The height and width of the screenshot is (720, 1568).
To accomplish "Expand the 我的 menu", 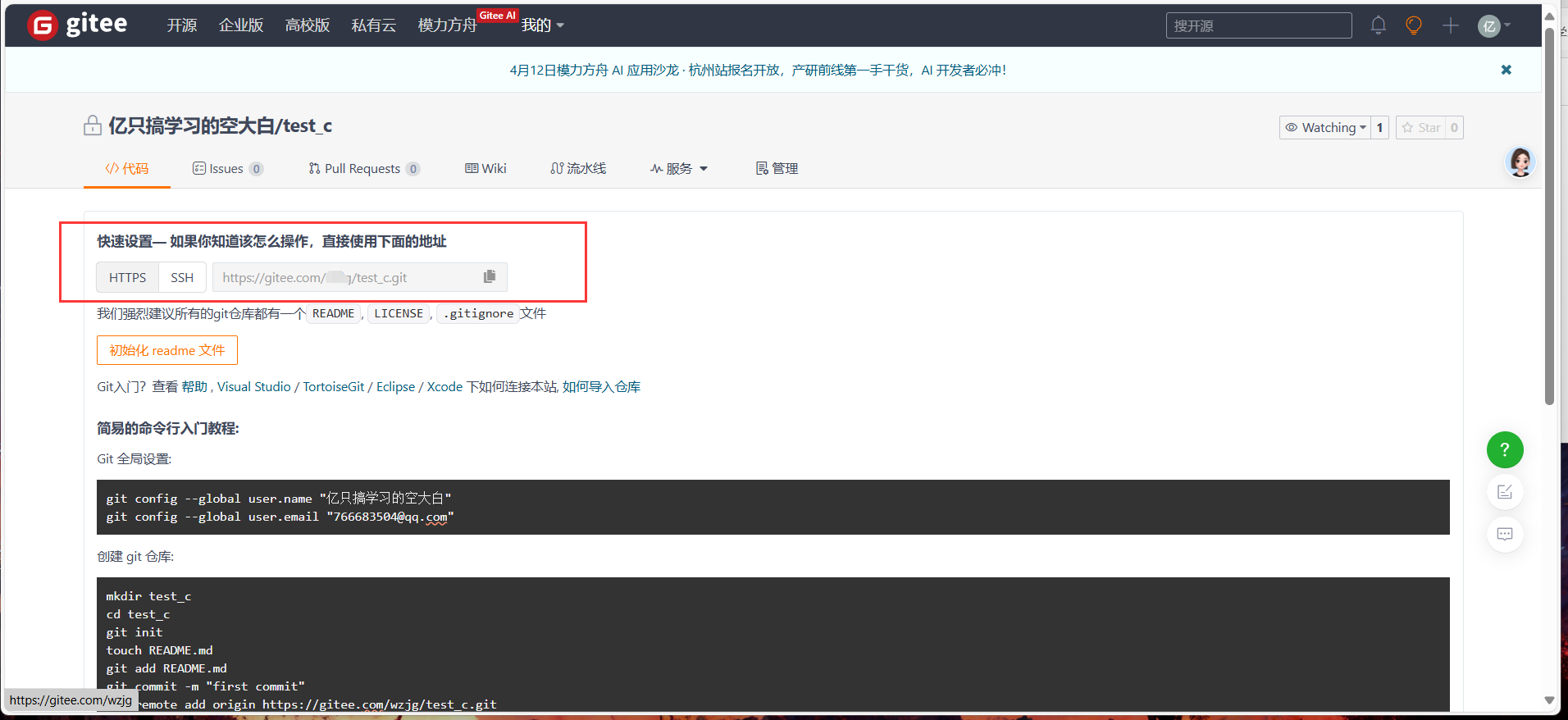I will click(x=543, y=25).
